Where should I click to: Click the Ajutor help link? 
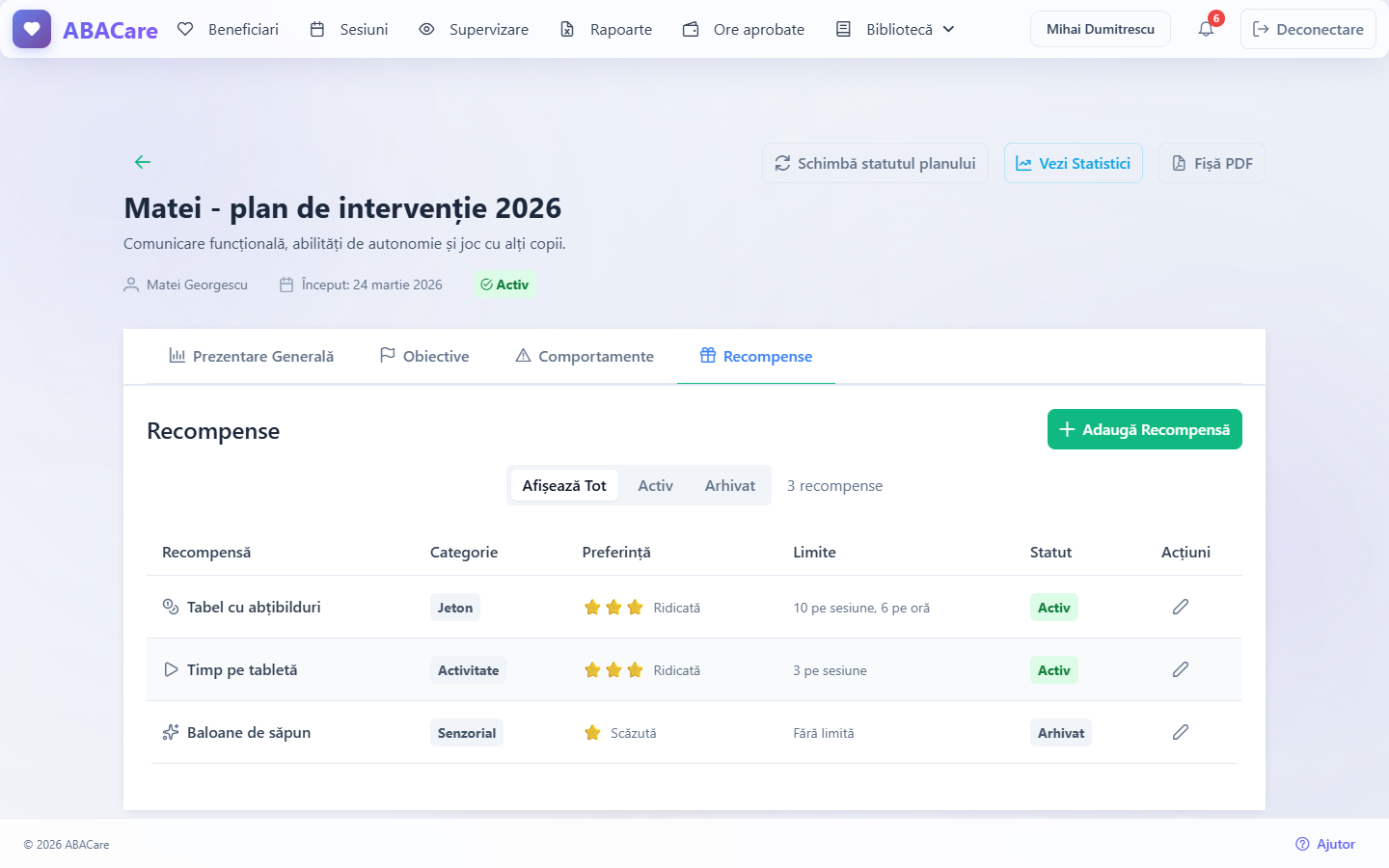pos(1325,844)
